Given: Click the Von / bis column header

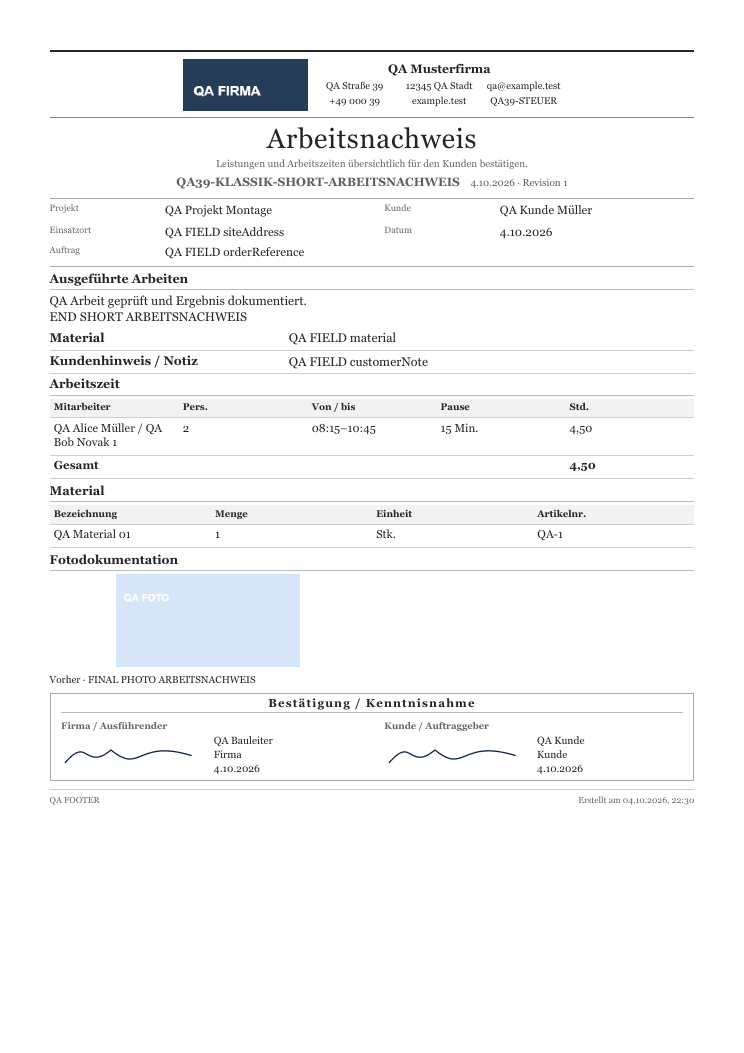Looking at the screenshot, I should 333,407.
